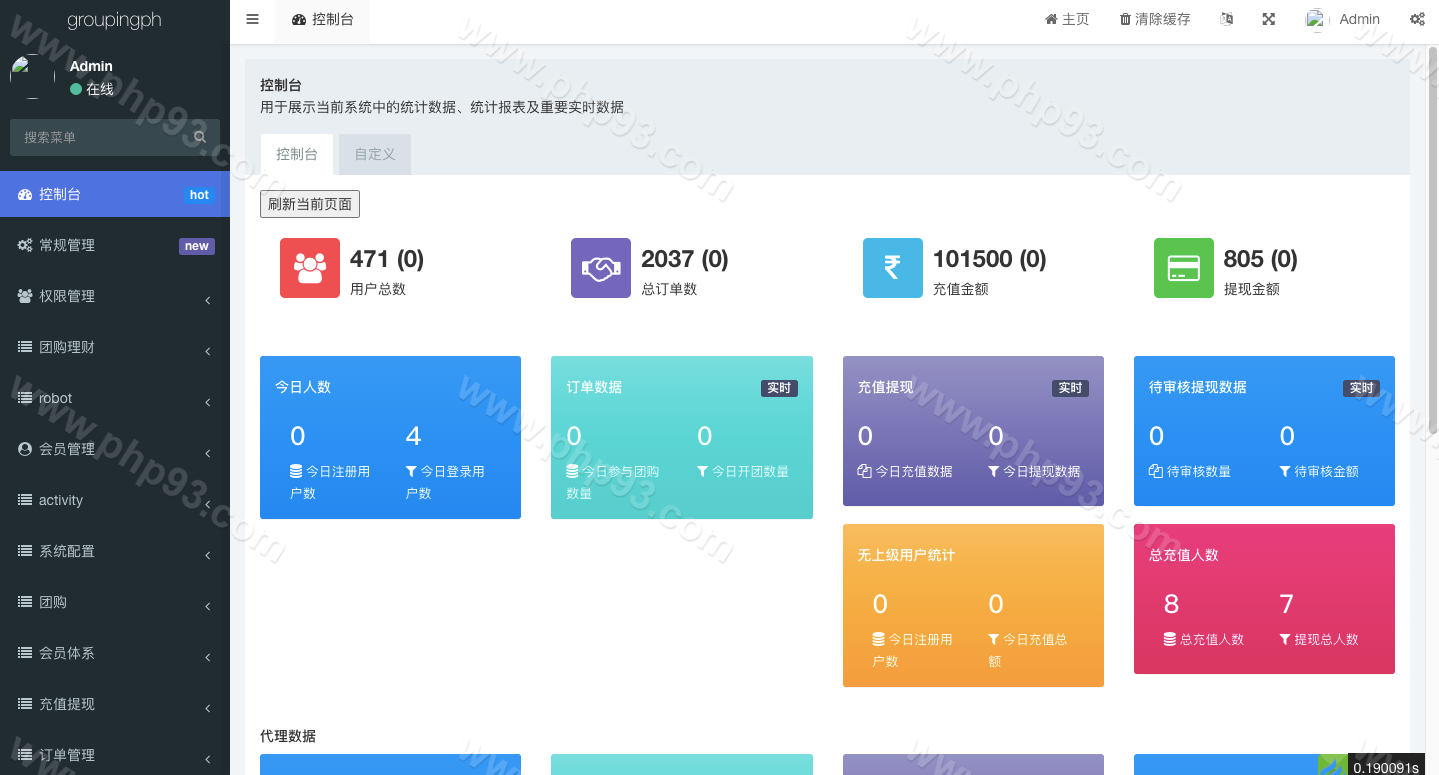Expand the 系统配置 sidebar menu
This screenshot has height=775, width=1439.
tap(114, 551)
